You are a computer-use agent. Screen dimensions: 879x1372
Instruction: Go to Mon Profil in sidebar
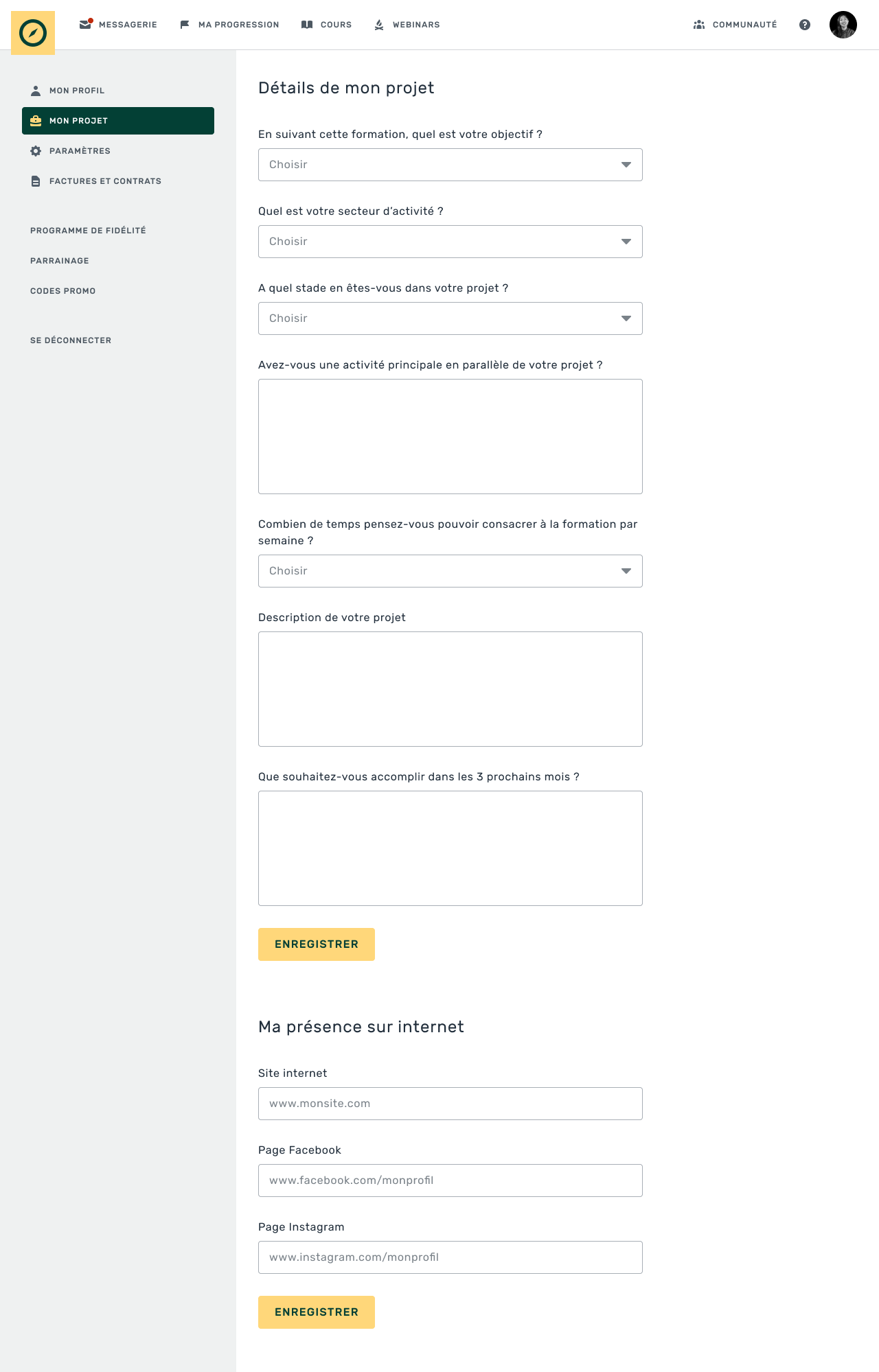pyautogui.click(x=76, y=91)
